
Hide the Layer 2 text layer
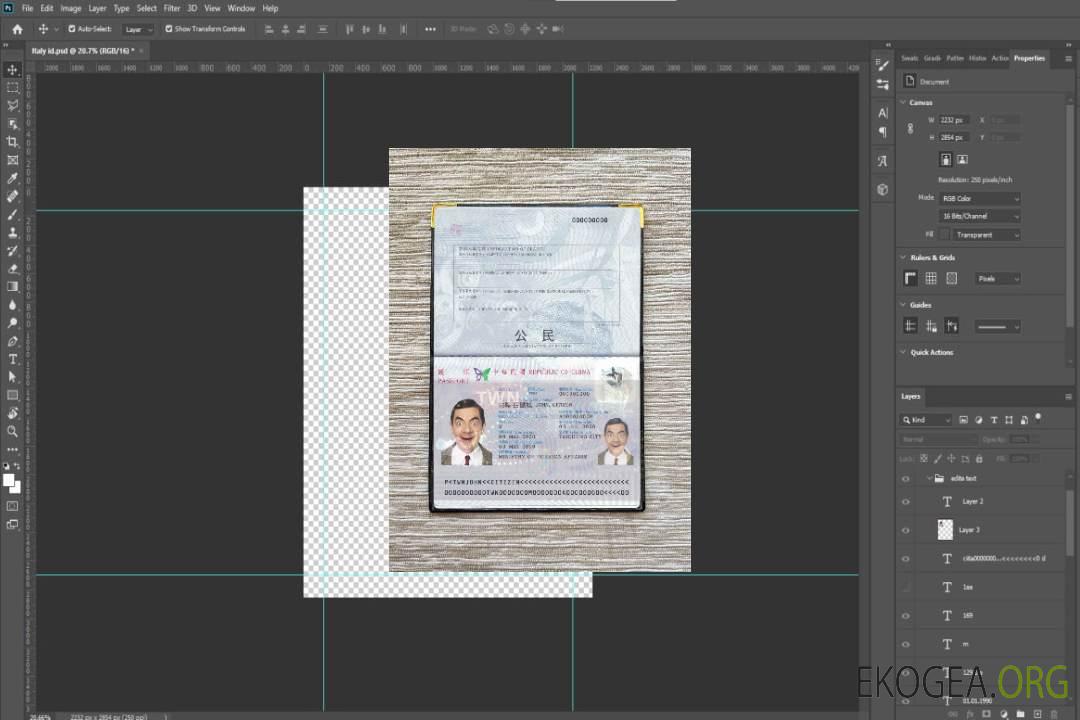point(906,502)
